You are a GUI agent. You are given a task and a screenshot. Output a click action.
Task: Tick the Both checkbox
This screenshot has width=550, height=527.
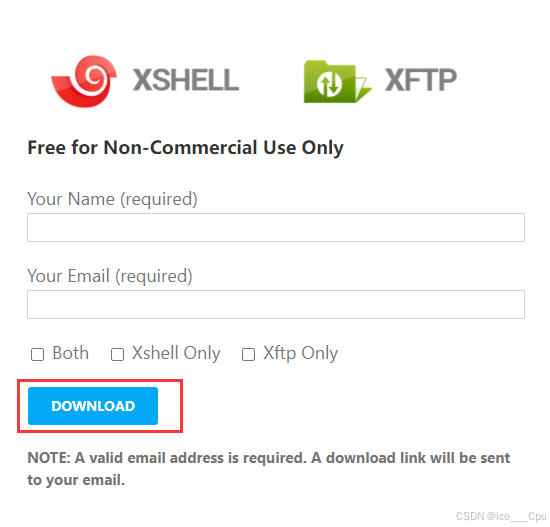pyautogui.click(x=38, y=354)
